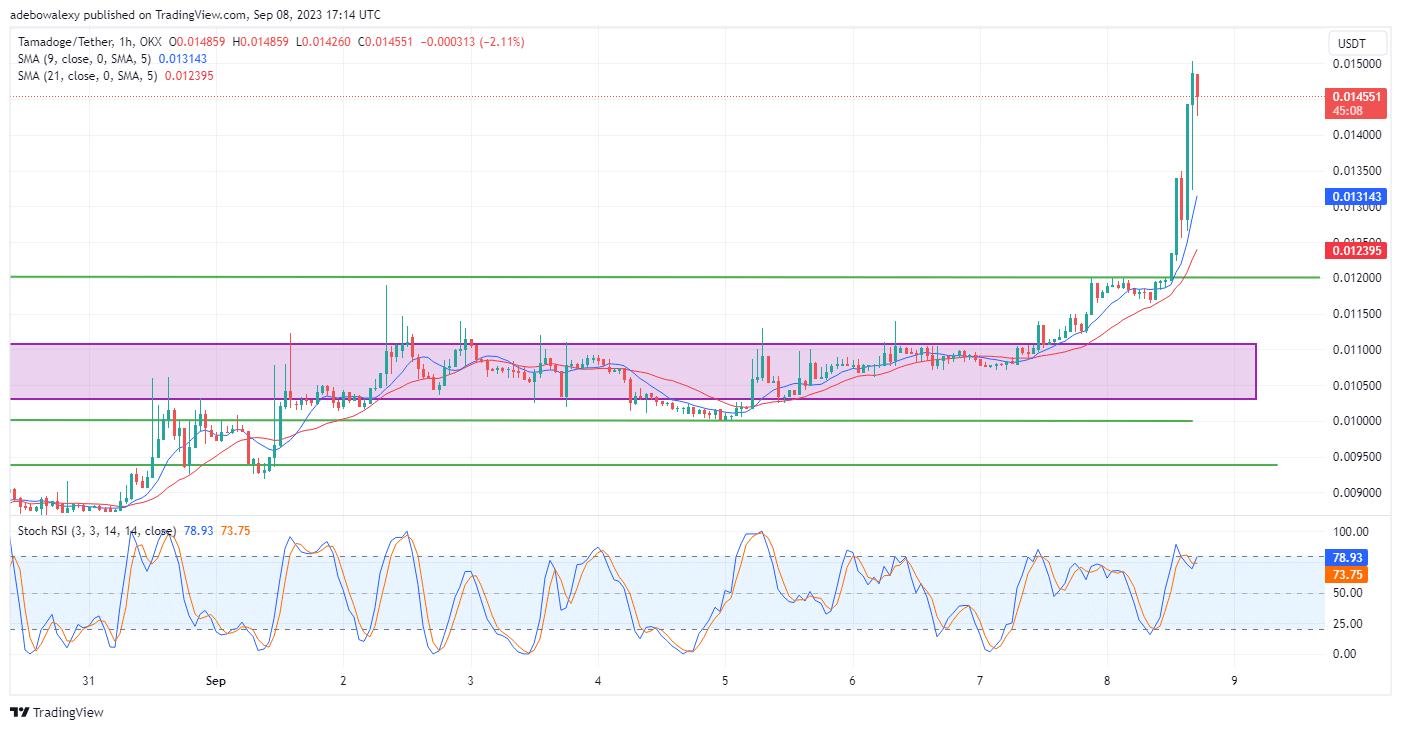This screenshot has height=730, width=1401.
Task: Click the change value −0.000313 (−2.11%)
Action: (474, 42)
